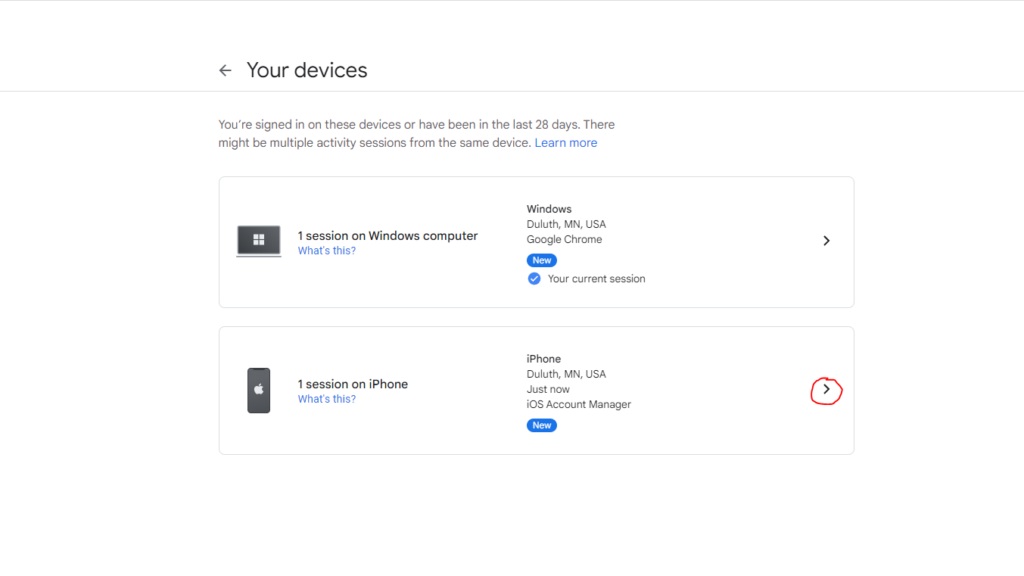Viewport: 1024px width, 576px height.
Task: Open iPhone session details via circled chevron
Action: pos(826,390)
